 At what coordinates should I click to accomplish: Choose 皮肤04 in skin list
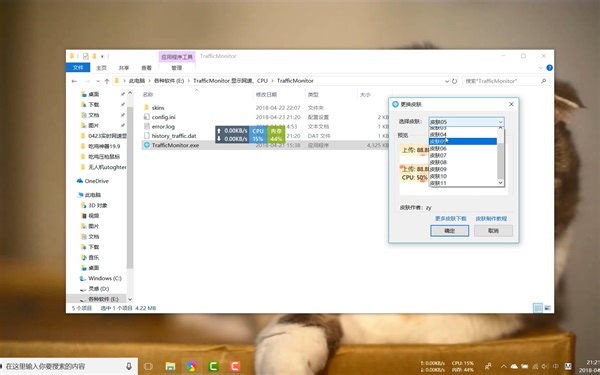pyautogui.click(x=462, y=134)
